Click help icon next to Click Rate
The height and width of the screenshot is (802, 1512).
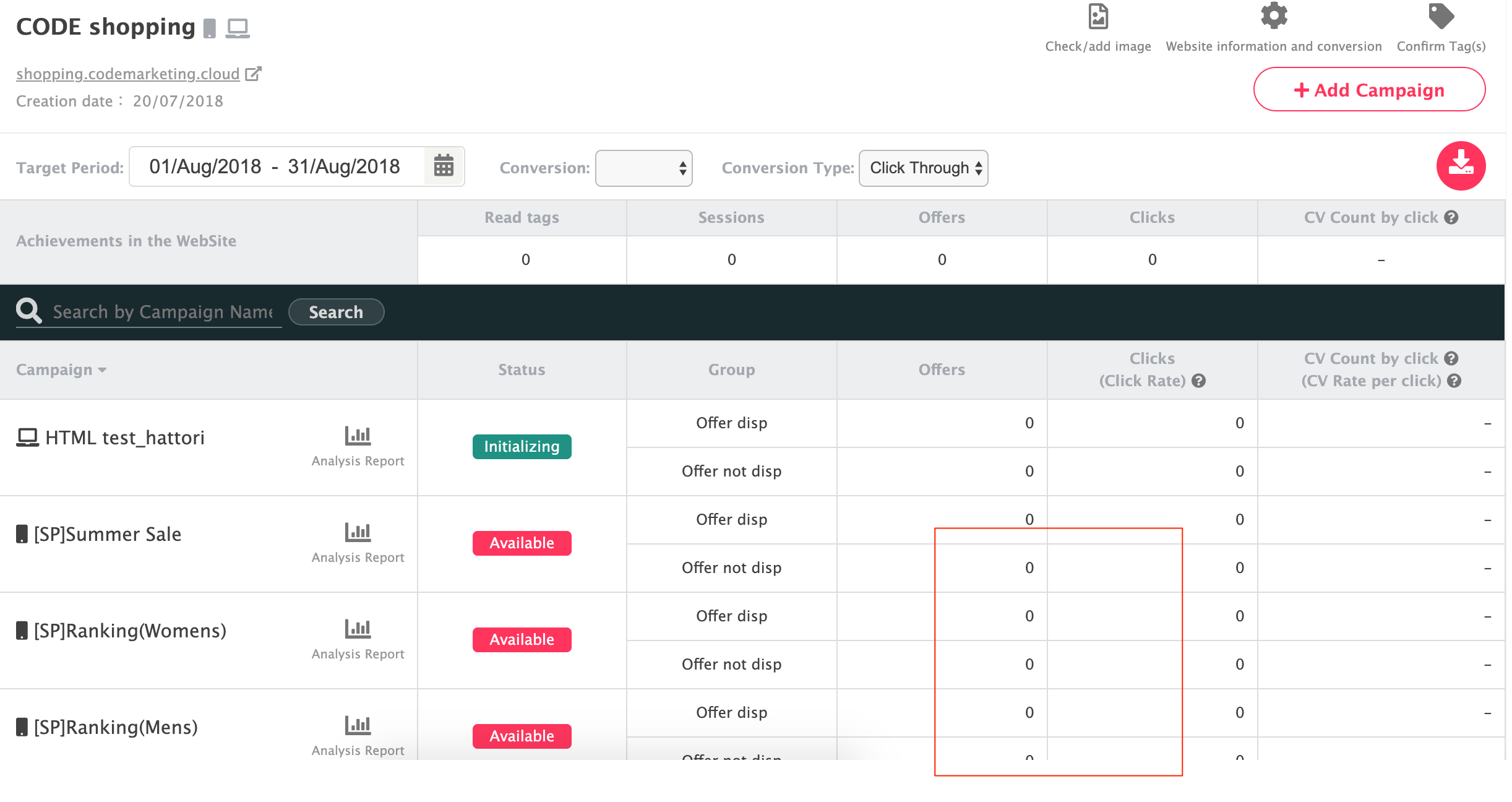click(x=1199, y=381)
